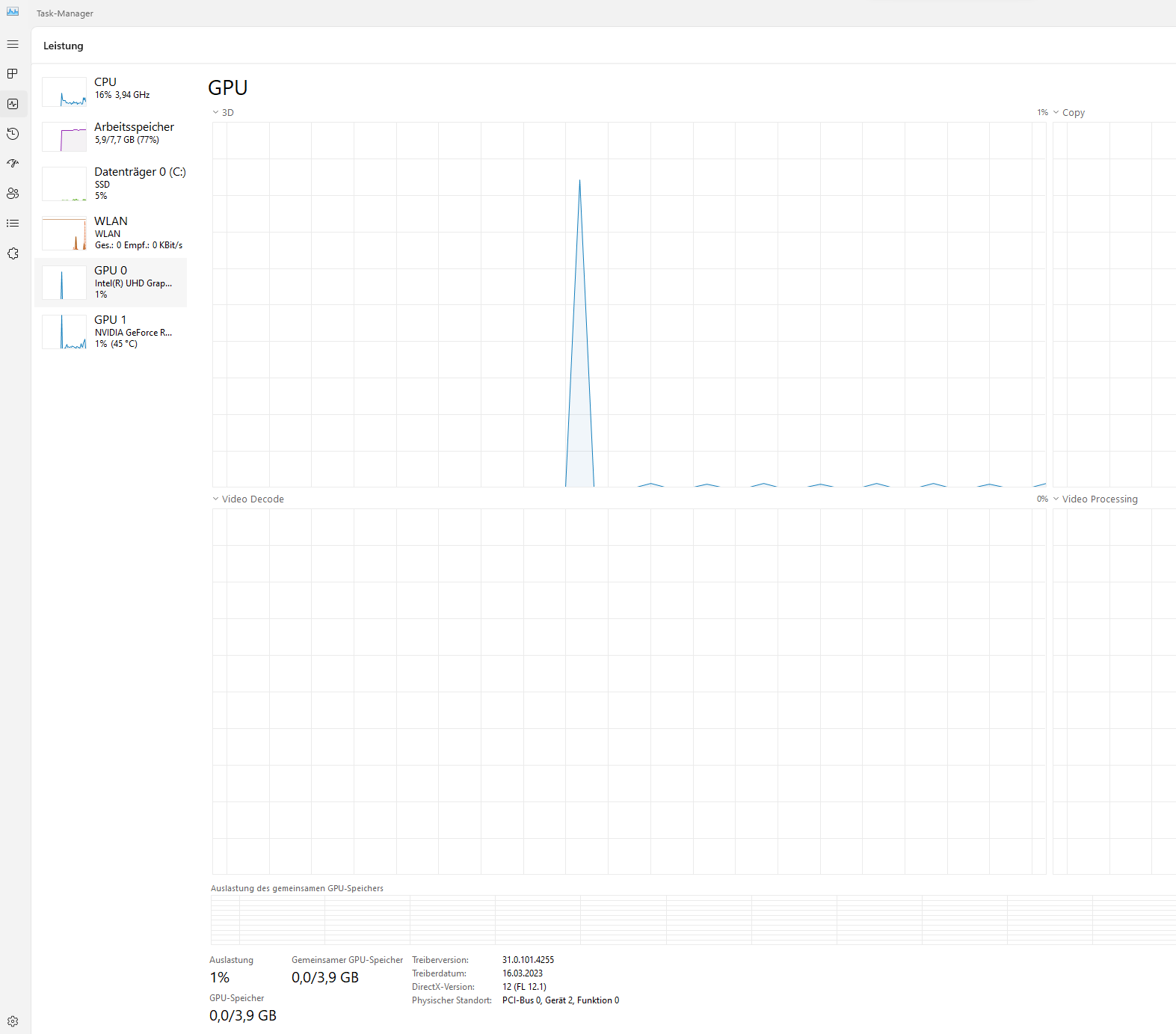The width and height of the screenshot is (1176, 1034).
Task: Click the Physischer Standort label
Action: tap(452, 1000)
